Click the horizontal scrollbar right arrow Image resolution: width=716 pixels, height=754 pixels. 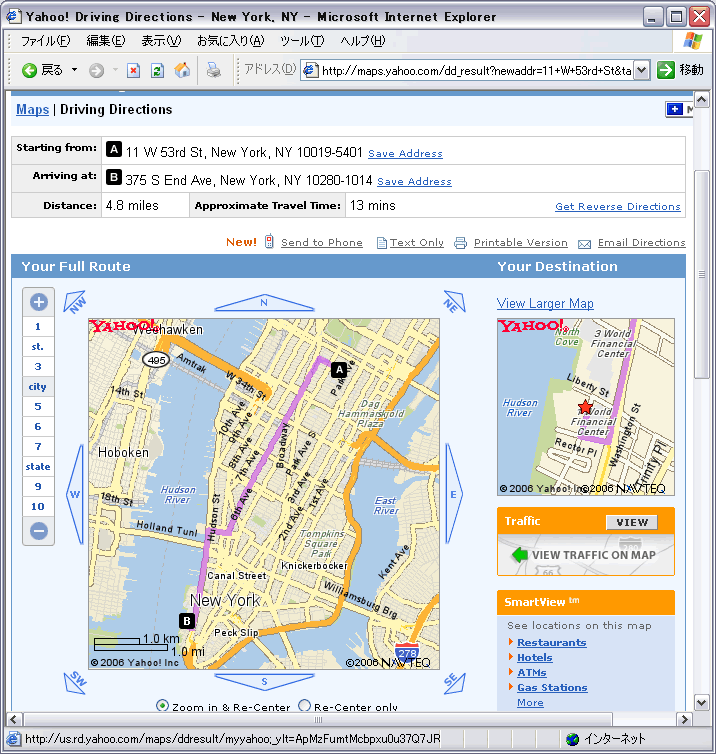pyautogui.click(x=684, y=720)
